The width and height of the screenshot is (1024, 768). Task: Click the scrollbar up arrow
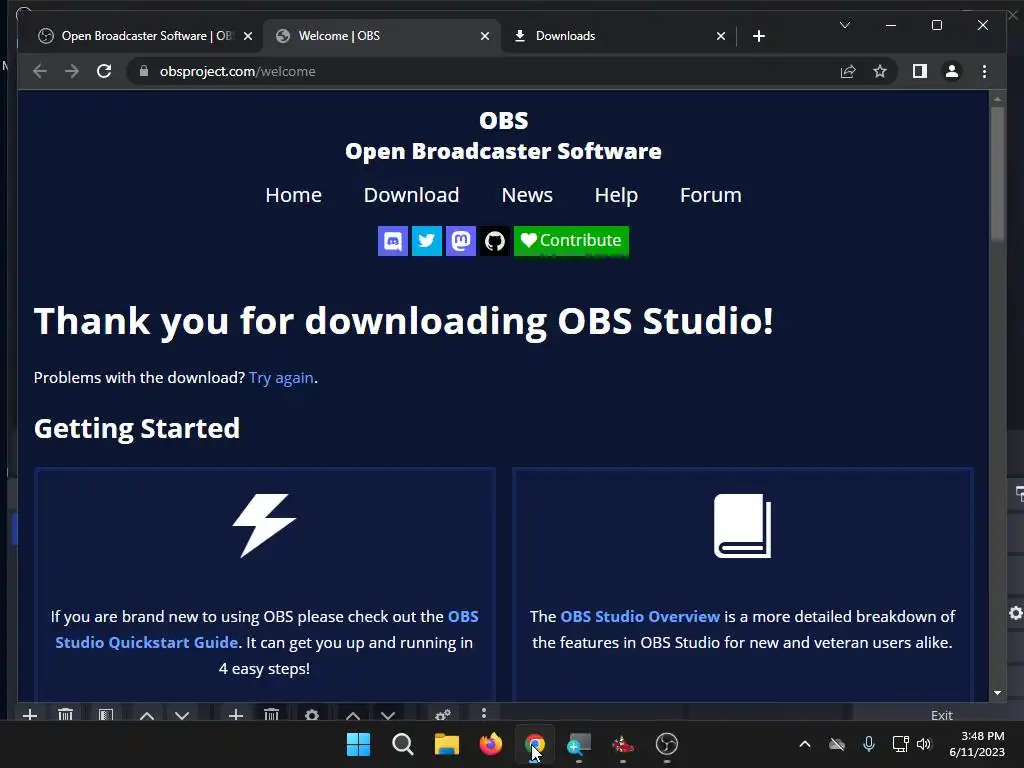tap(997, 99)
